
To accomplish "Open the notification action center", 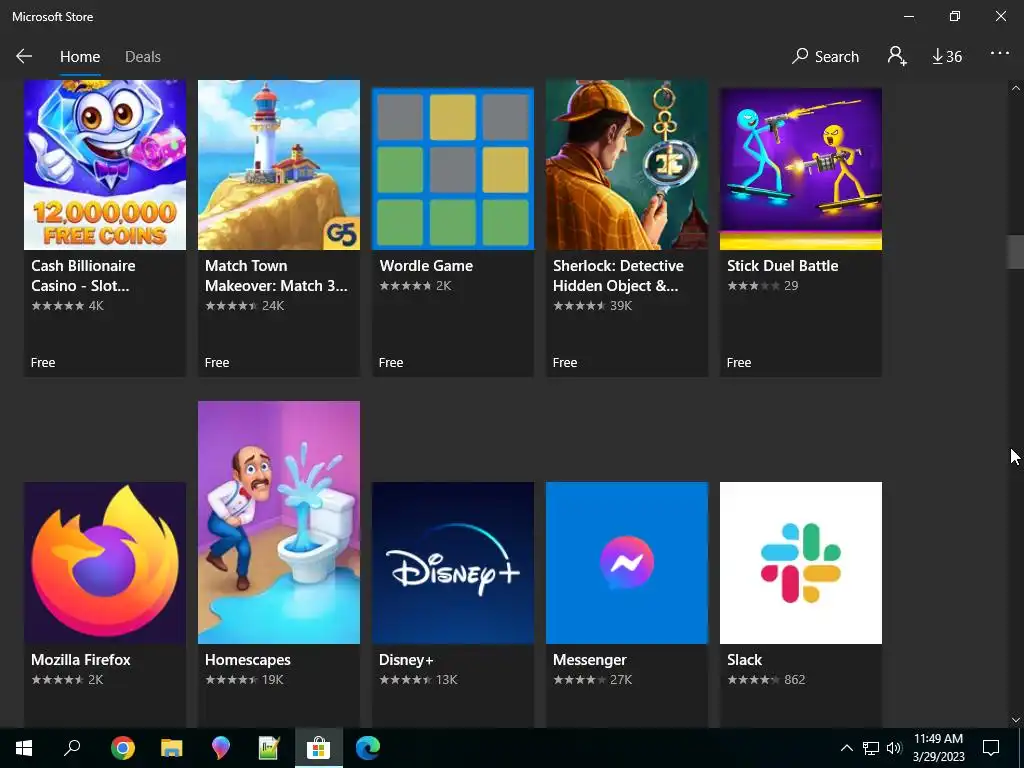I will pyautogui.click(x=991, y=748).
